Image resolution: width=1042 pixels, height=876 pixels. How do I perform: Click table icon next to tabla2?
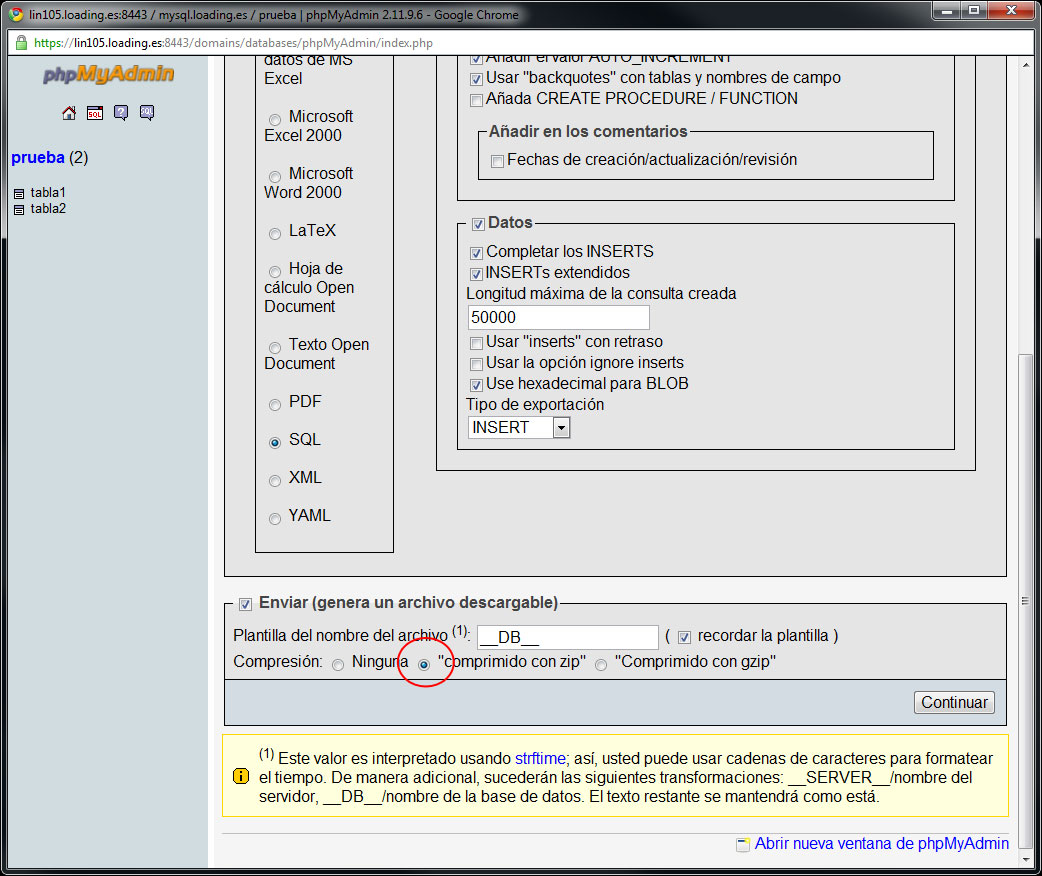click(19, 209)
